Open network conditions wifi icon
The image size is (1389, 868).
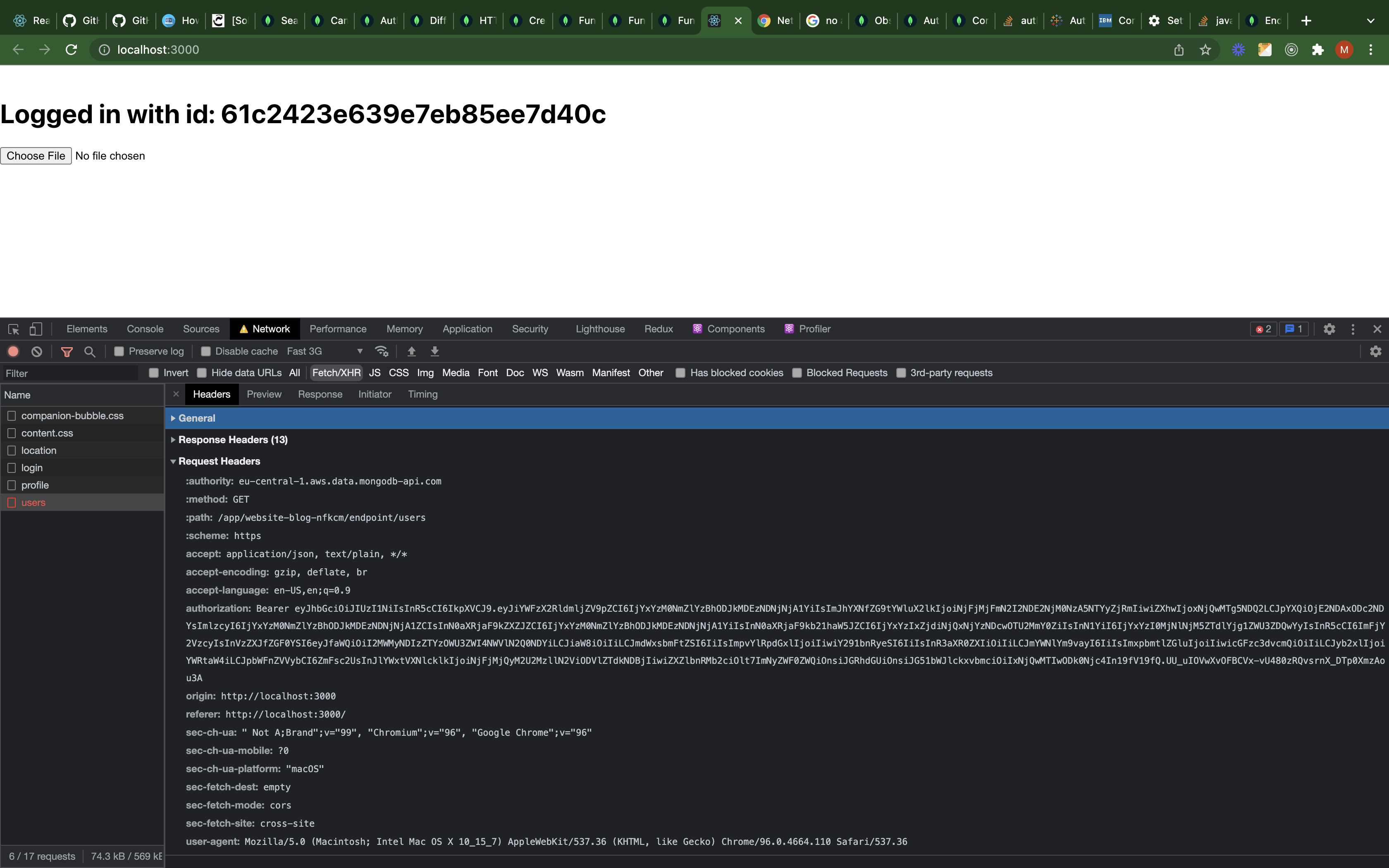(x=382, y=351)
